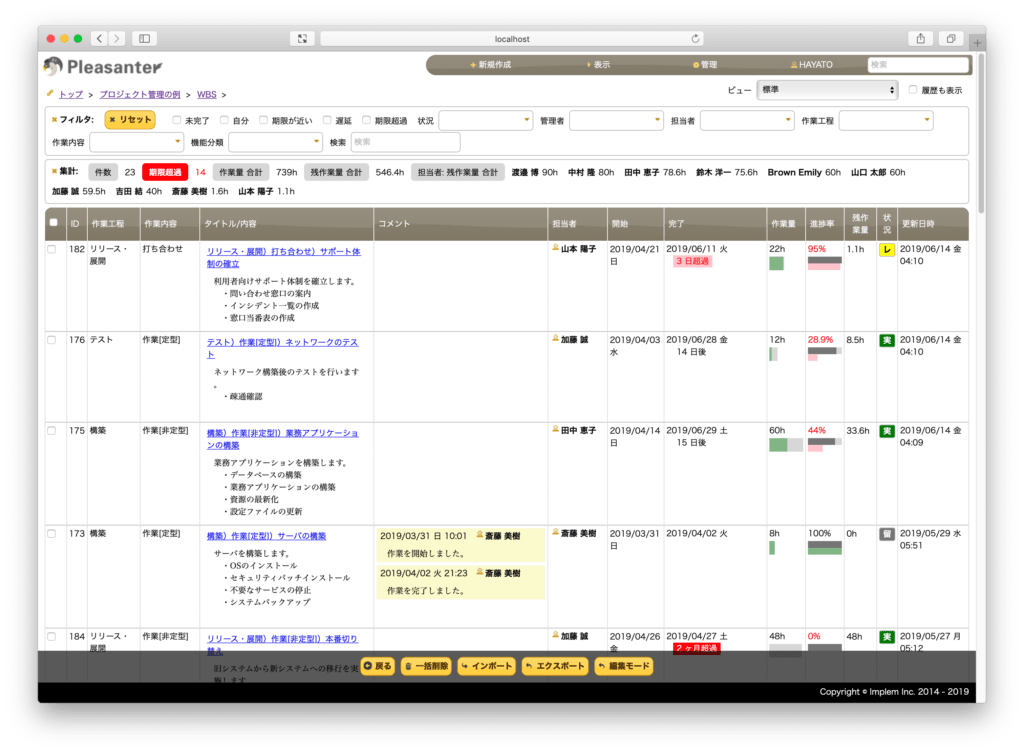This screenshot has height=753, width=1024.
Task: Click the fullscreen icon left of address bar
Action: (x=302, y=39)
